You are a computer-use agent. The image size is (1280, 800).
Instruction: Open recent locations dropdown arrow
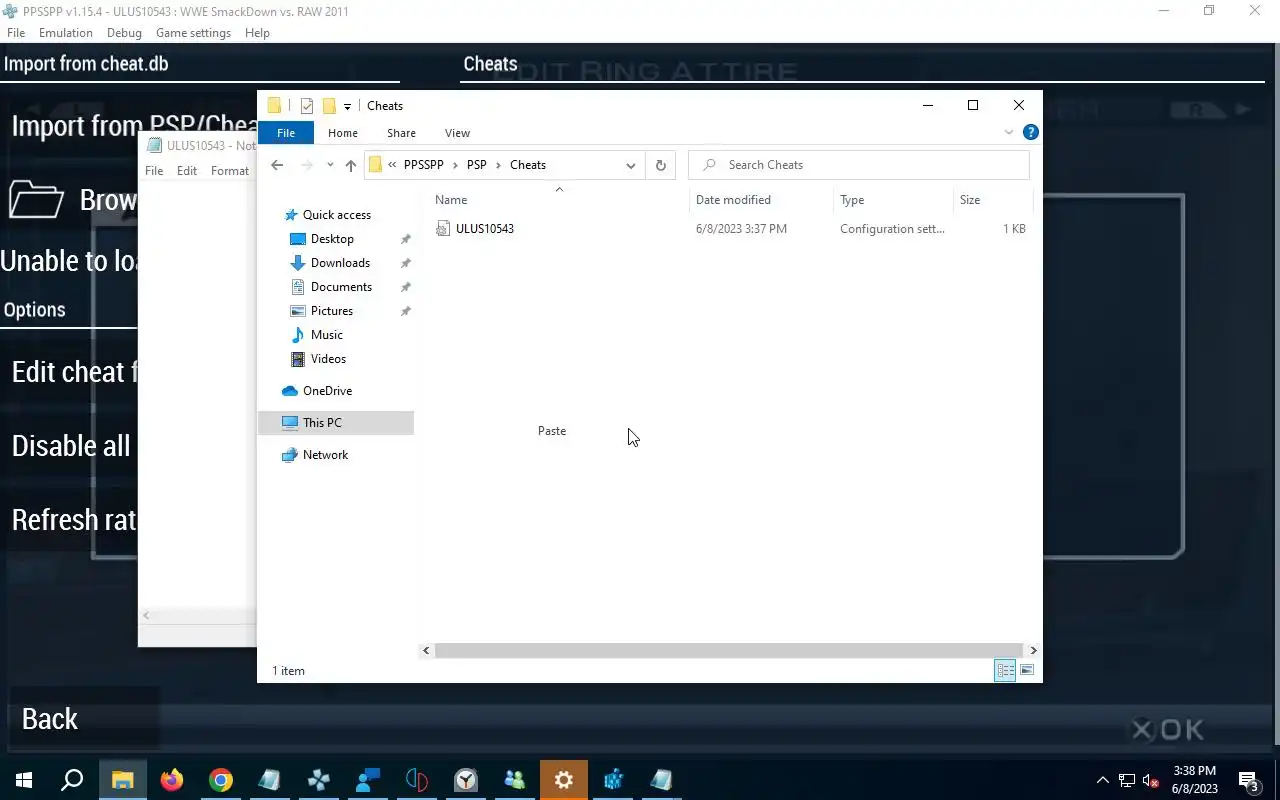[x=330, y=165]
